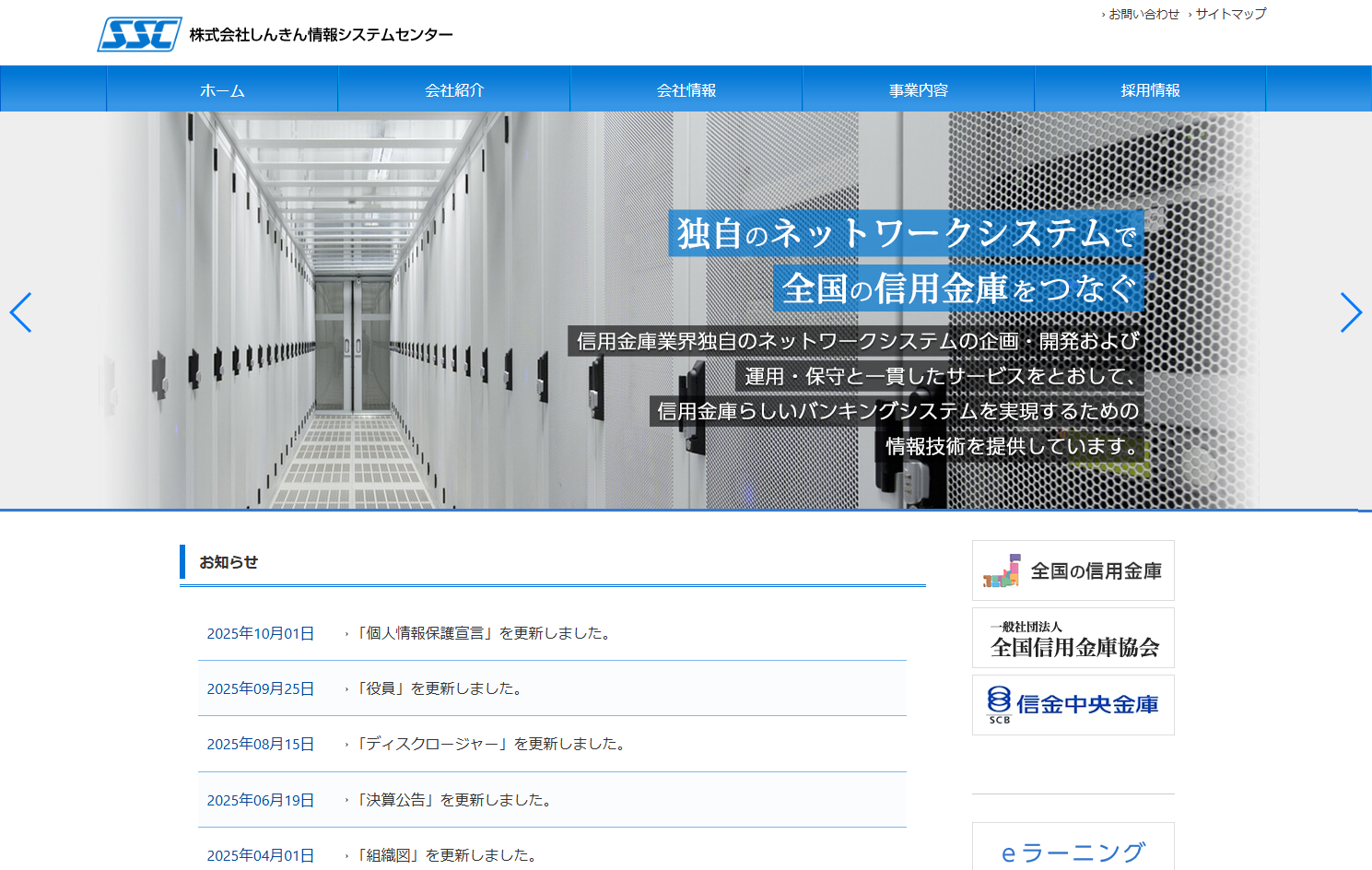Go to the 事業内容 section
1372x870 pixels.
click(919, 89)
